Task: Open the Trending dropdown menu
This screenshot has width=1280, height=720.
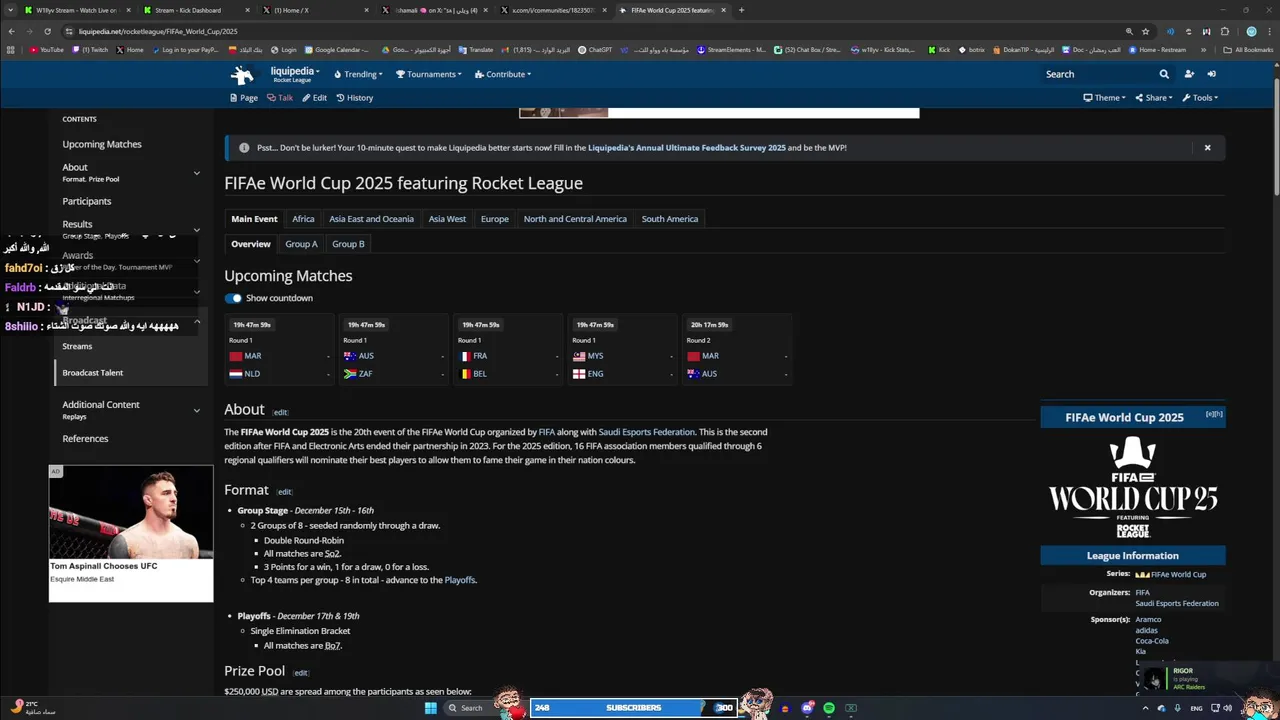Action: (x=358, y=74)
